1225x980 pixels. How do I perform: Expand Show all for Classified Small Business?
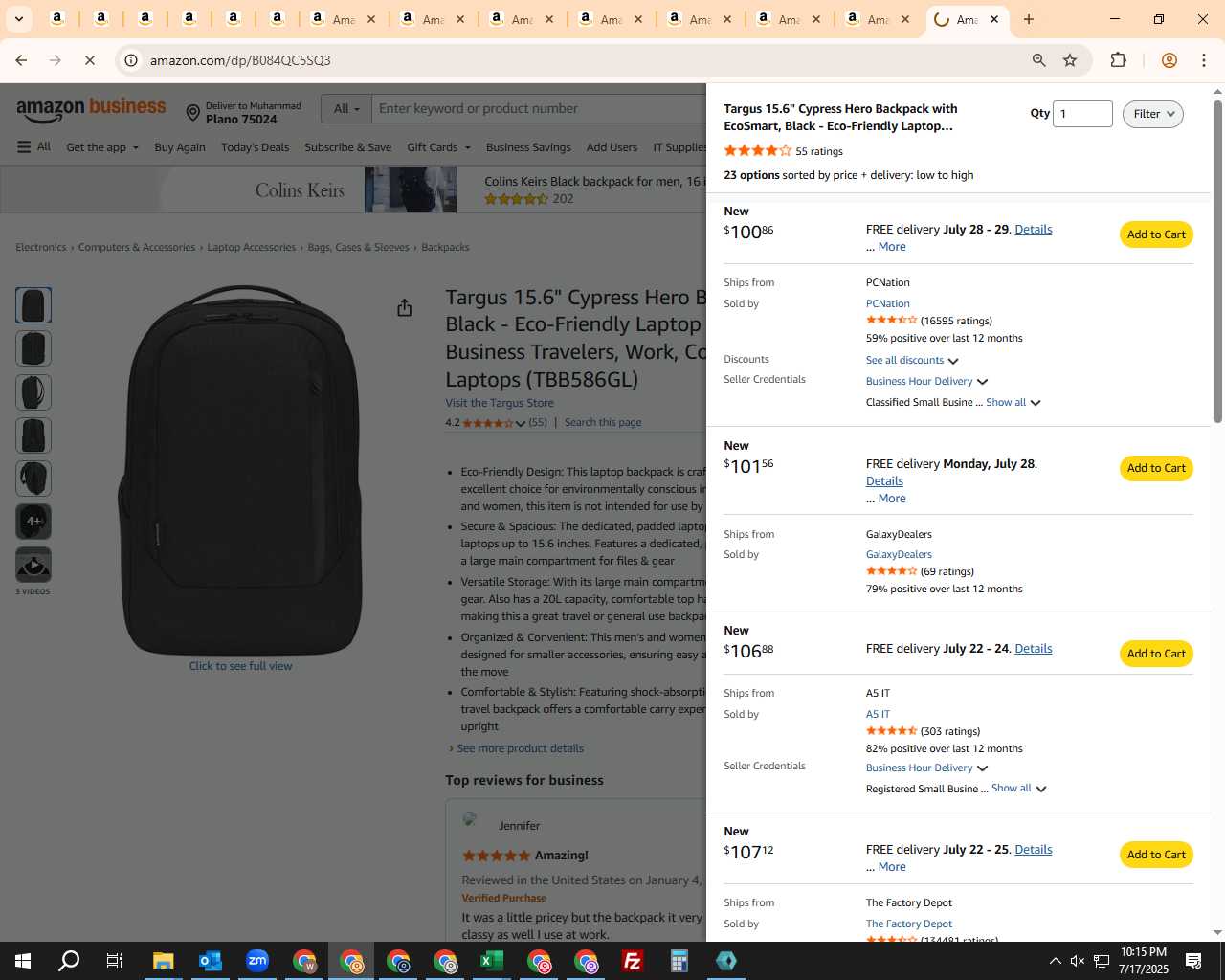tap(1013, 403)
